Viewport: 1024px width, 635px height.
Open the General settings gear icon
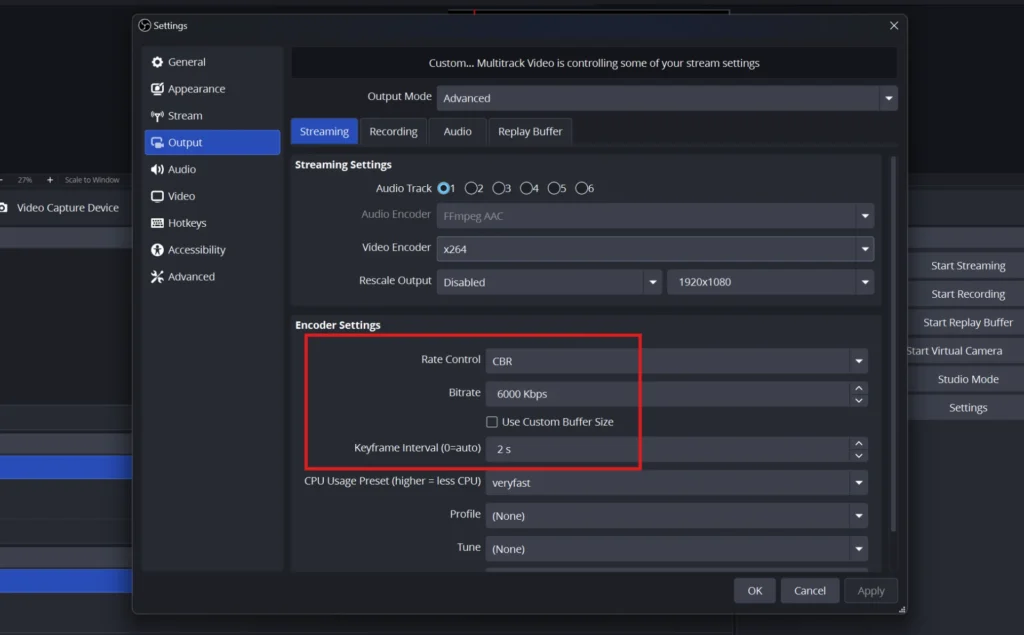(157, 62)
